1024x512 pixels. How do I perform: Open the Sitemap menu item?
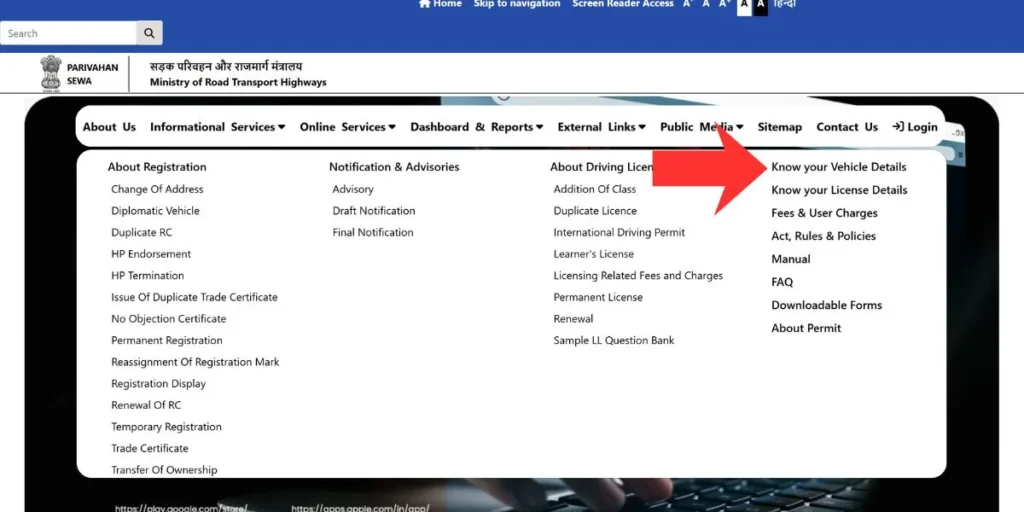pos(780,127)
